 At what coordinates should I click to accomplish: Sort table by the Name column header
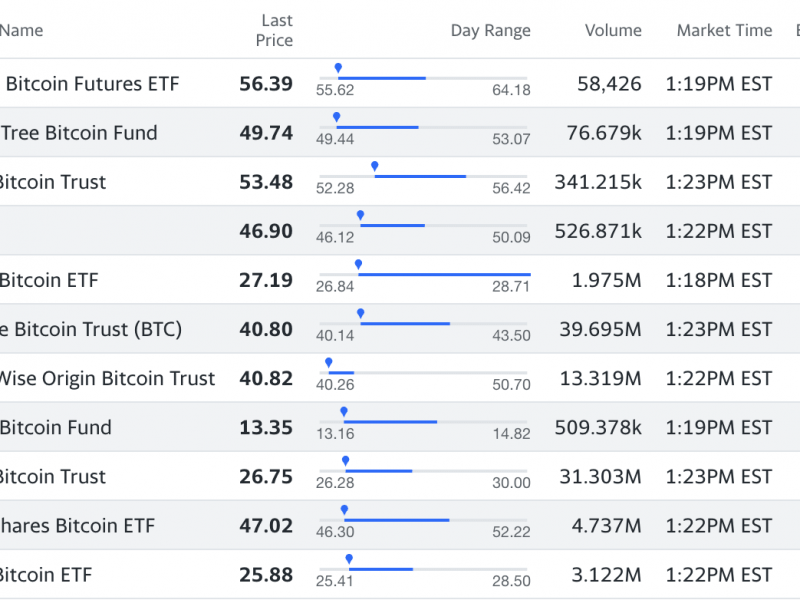point(22,30)
